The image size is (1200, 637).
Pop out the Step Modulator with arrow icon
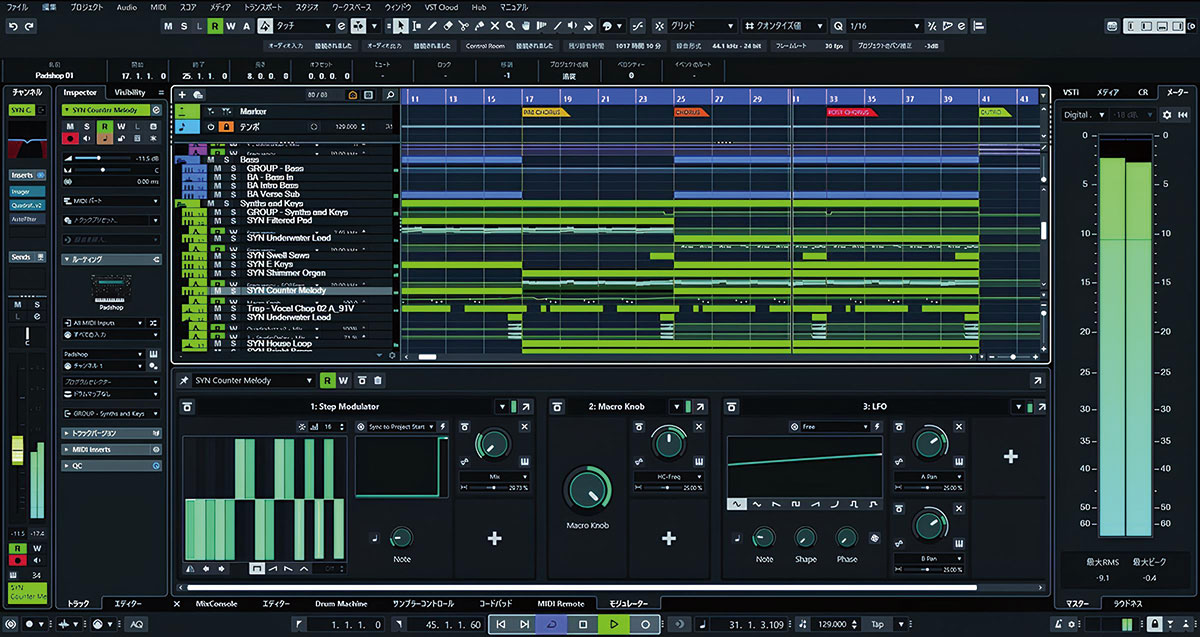click(527, 407)
